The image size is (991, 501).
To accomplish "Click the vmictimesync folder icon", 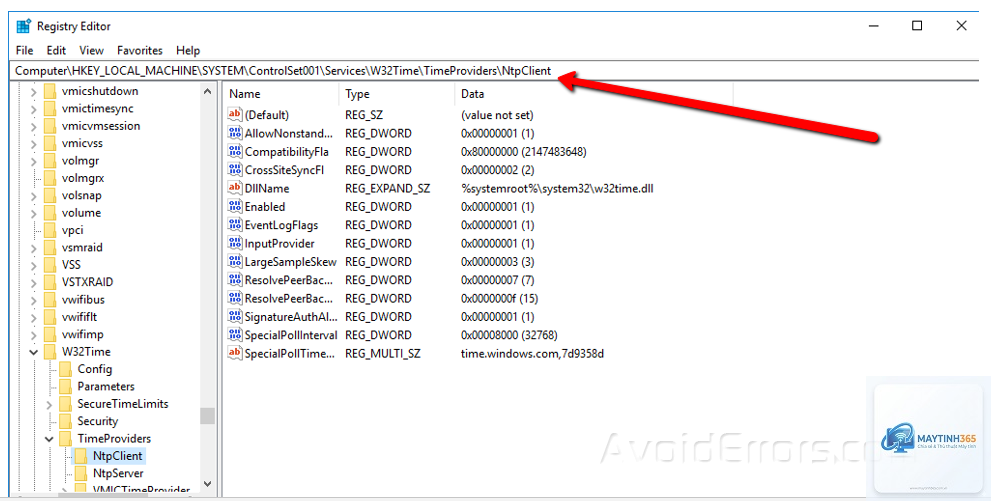I will point(50,109).
